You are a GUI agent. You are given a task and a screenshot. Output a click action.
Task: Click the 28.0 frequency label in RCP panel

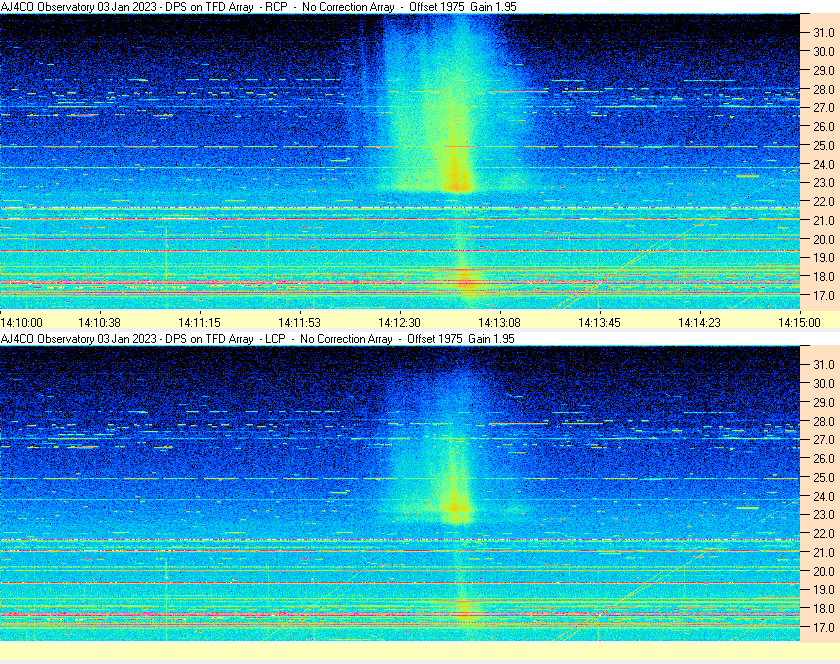[x=824, y=89]
